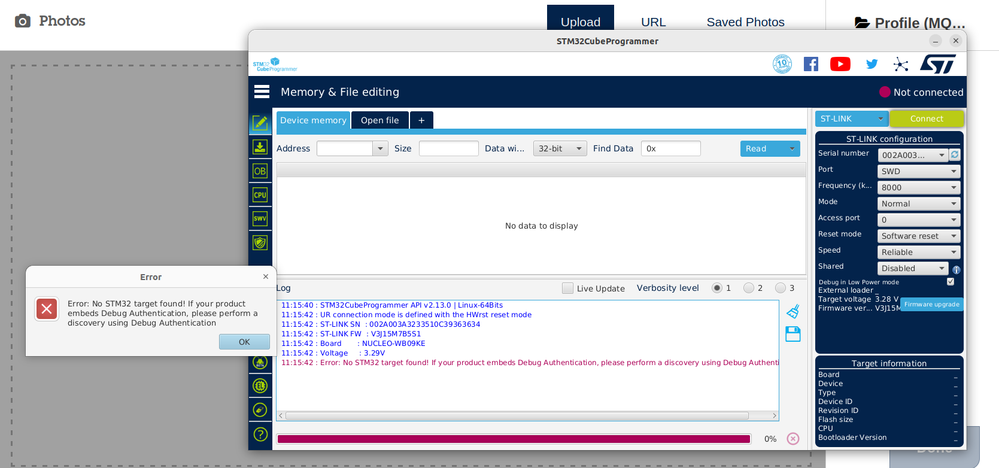
Task: Open the Facebook link icon
Action: click(810, 64)
